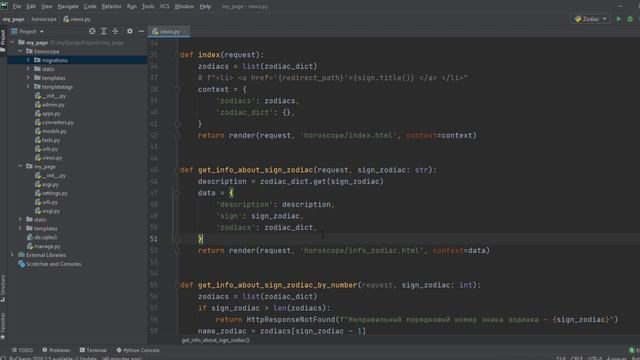The image size is (640, 360).
Task: Open the Refactor menu
Action: (111, 7)
